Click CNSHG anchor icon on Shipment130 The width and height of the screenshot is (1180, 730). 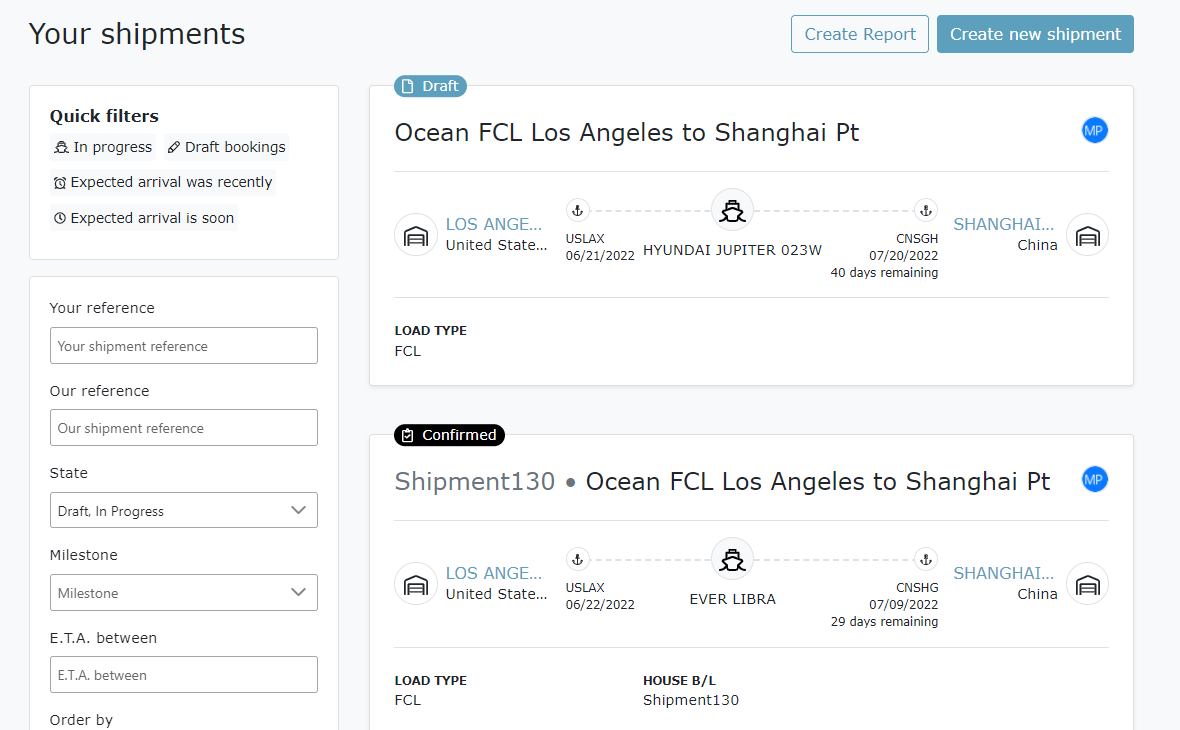[x=926, y=559]
